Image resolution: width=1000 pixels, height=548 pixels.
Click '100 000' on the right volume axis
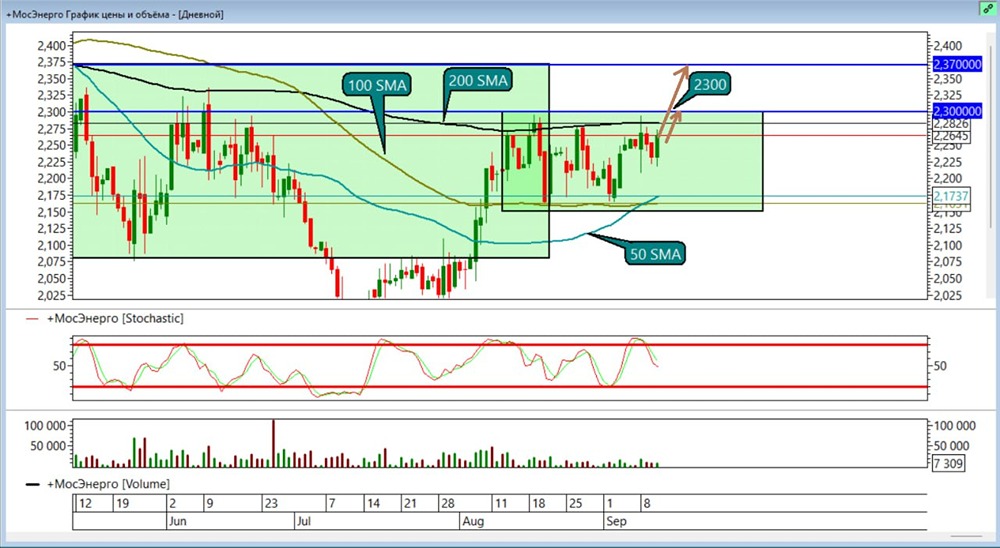click(955, 426)
